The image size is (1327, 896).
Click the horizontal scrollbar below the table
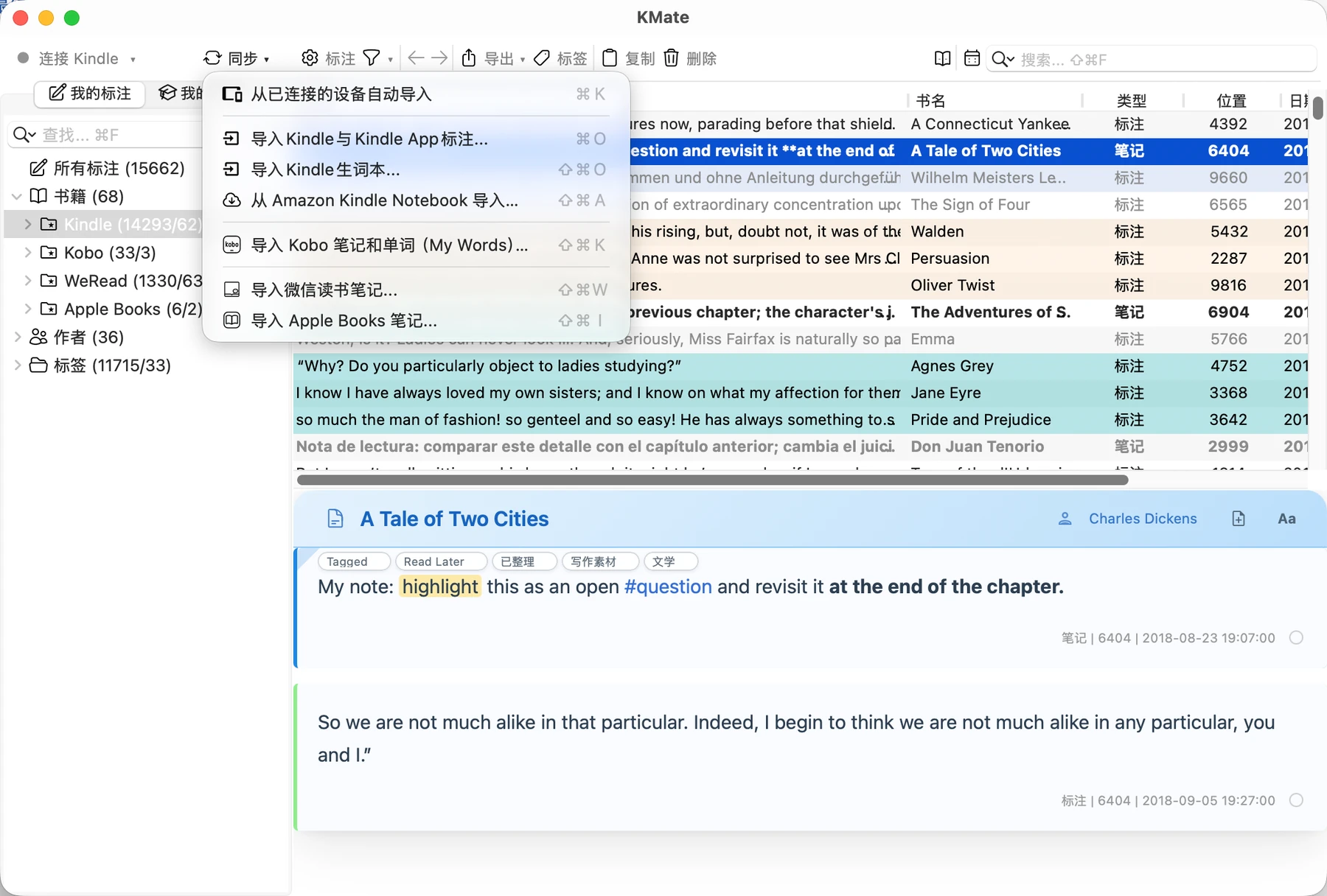[712, 480]
